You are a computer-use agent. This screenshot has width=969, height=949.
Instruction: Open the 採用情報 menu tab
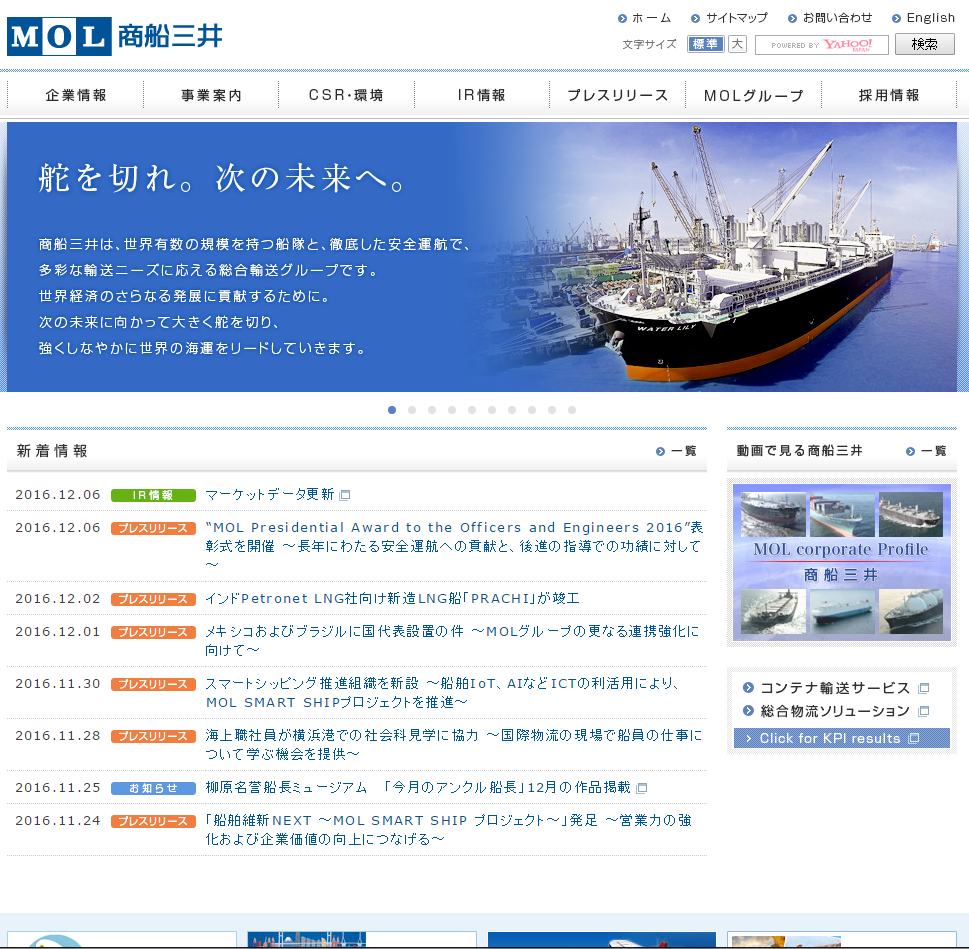click(x=889, y=96)
